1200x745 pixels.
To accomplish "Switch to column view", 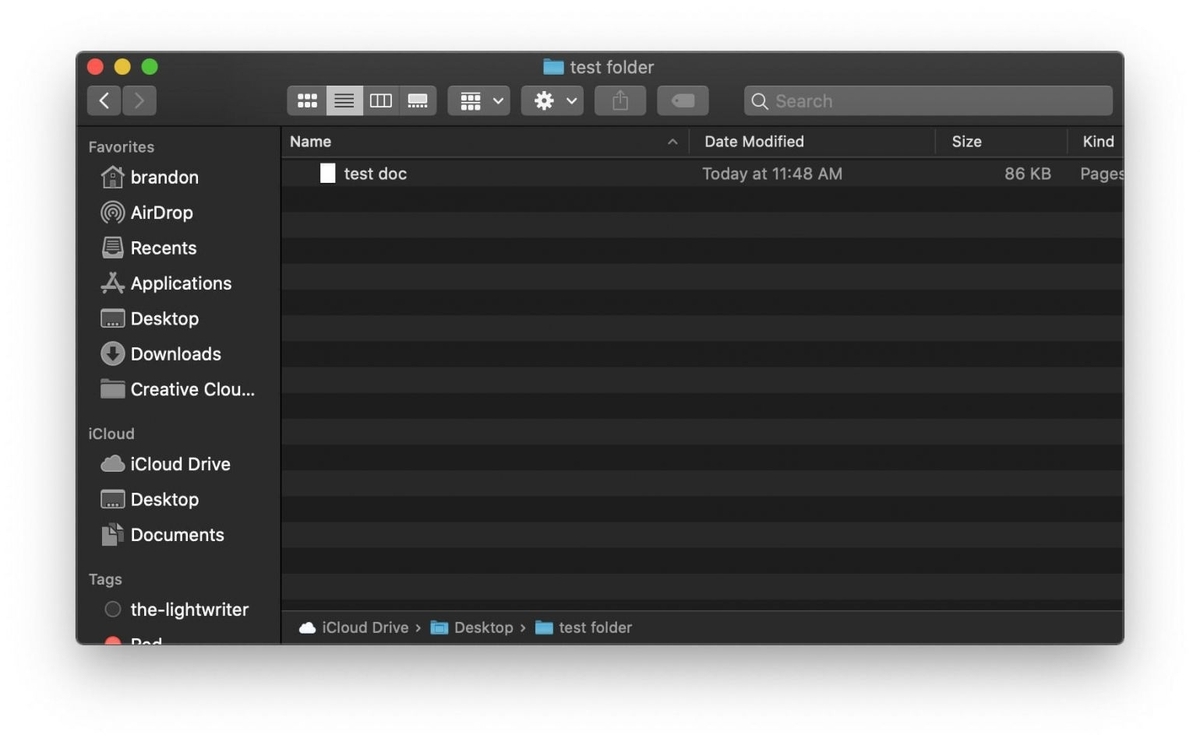I will tap(380, 100).
